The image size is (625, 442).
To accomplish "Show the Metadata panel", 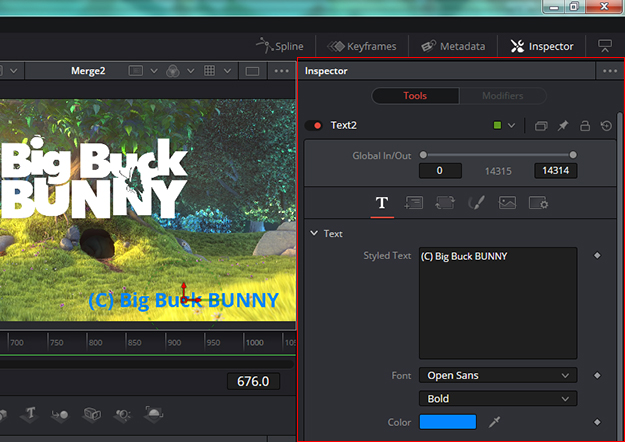I will (453, 46).
